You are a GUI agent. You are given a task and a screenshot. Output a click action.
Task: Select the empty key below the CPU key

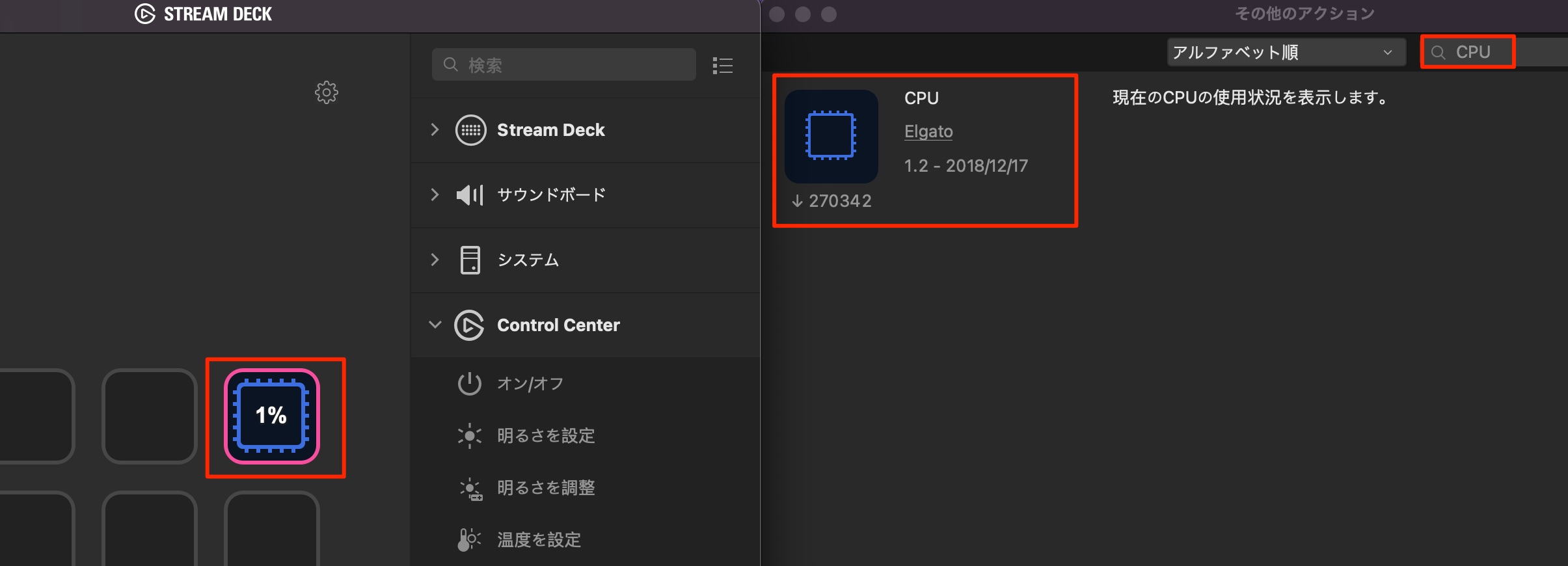tap(272, 528)
